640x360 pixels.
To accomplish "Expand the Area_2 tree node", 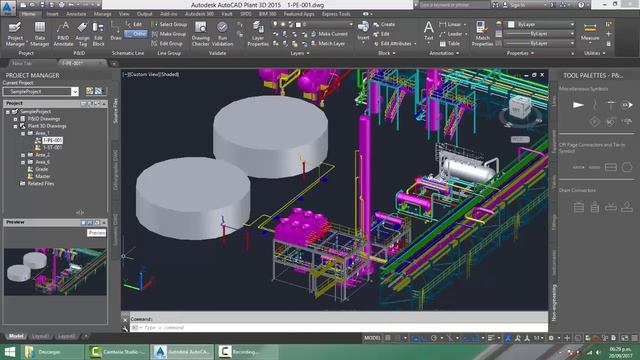I will point(23,155).
